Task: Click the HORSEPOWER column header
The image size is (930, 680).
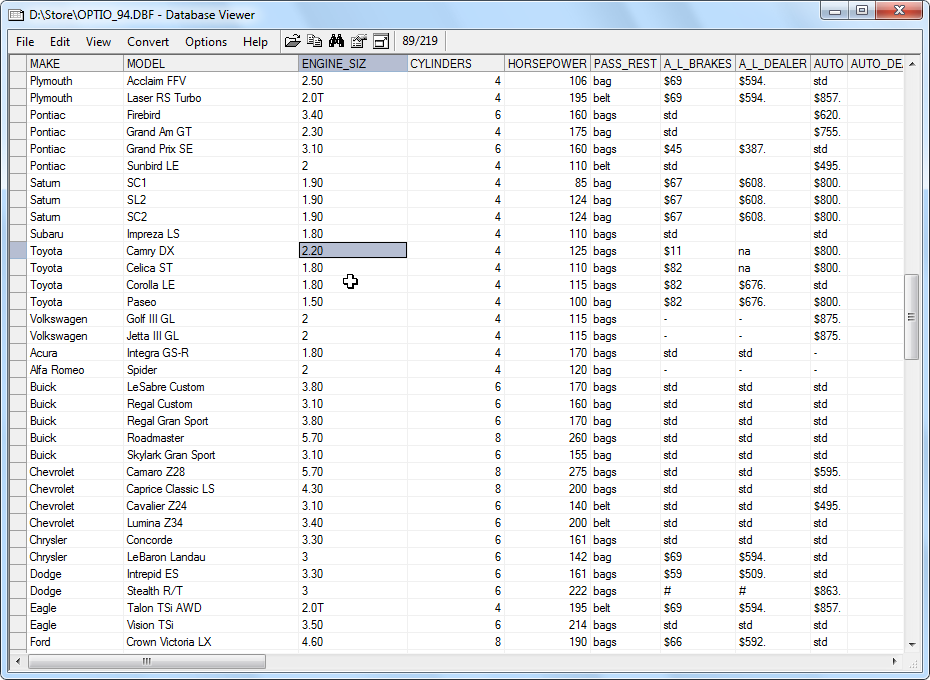Action: [x=547, y=63]
